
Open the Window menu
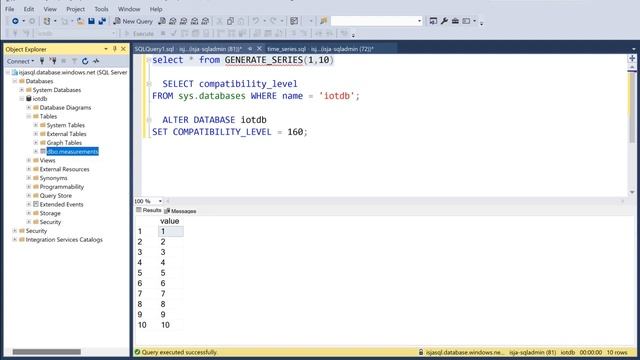pos(129,9)
